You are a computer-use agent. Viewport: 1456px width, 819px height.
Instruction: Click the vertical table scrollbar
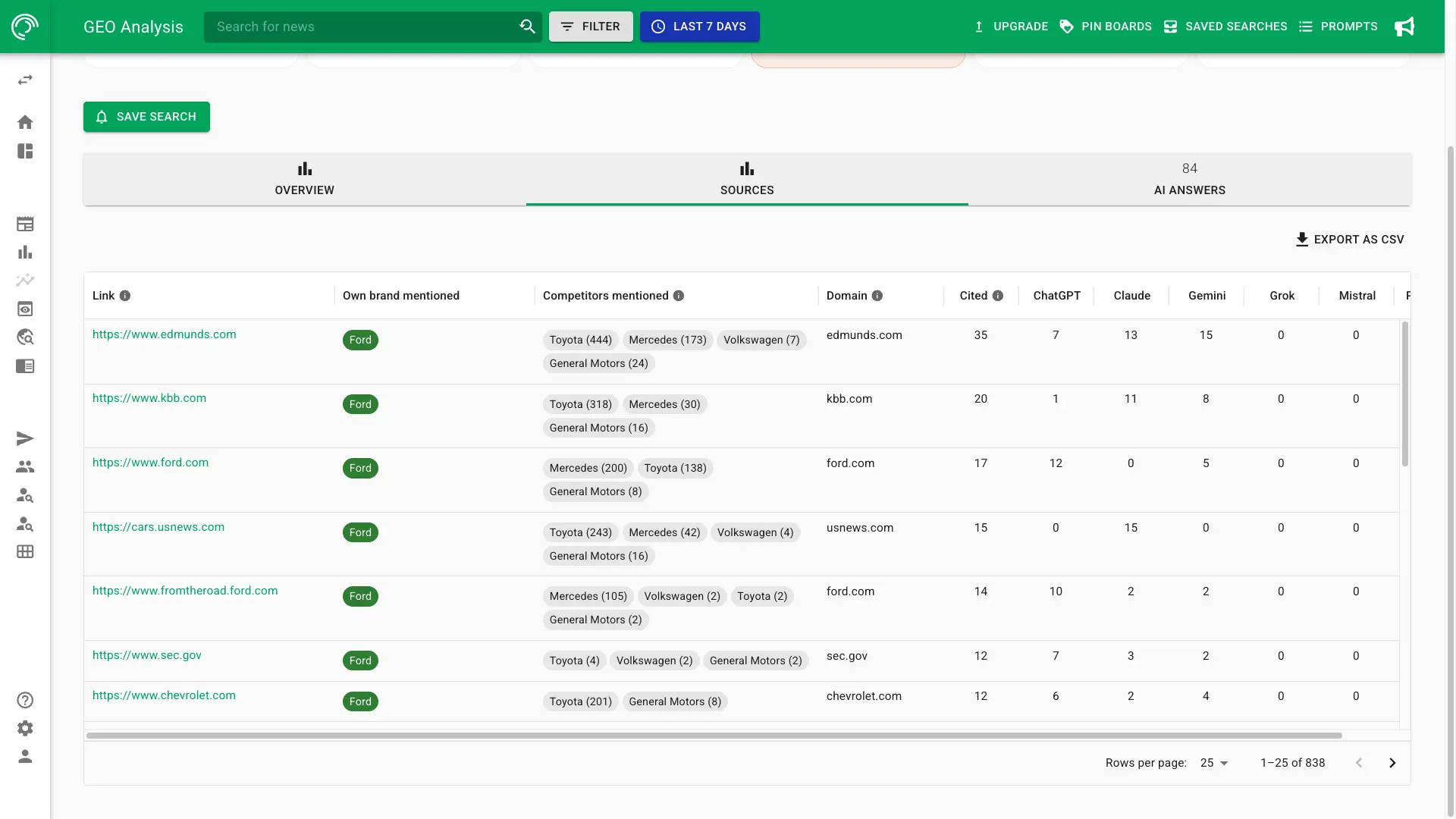tap(1405, 394)
